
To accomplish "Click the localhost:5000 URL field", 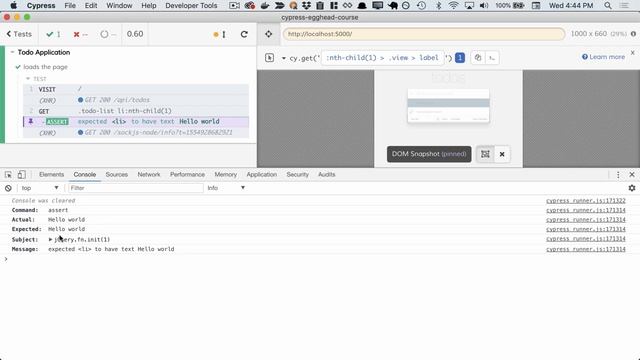I will (424, 34).
